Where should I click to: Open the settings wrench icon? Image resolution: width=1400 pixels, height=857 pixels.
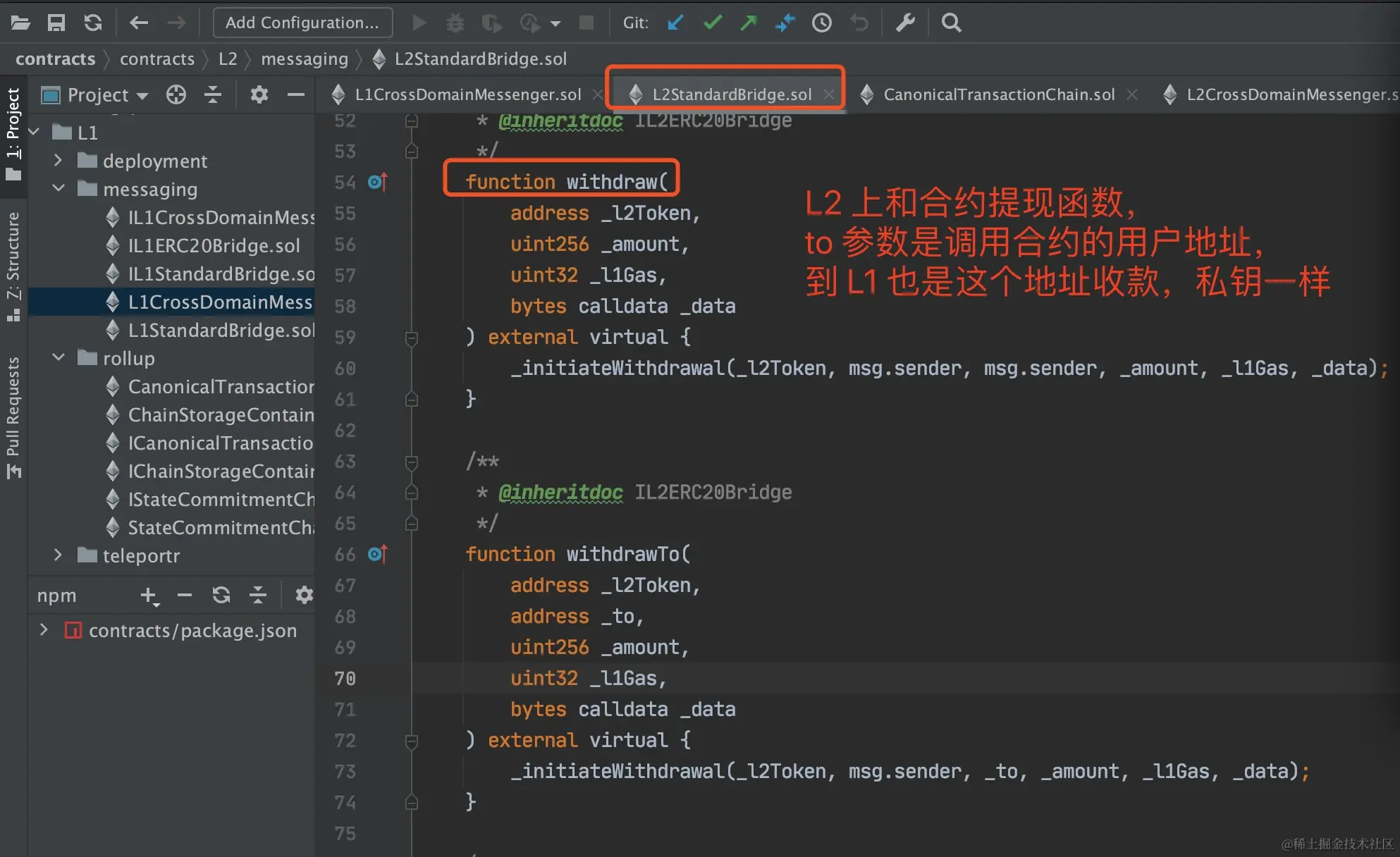[x=905, y=23]
